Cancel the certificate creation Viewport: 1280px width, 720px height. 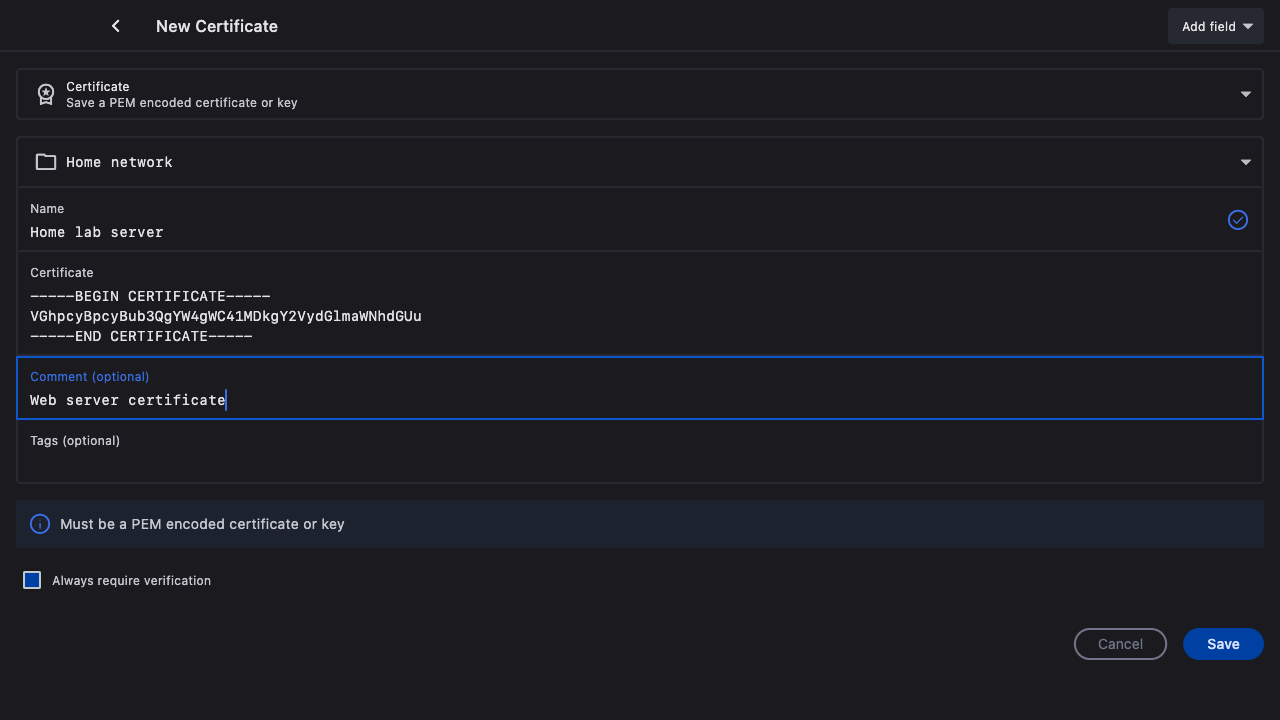(x=1120, y=644)
